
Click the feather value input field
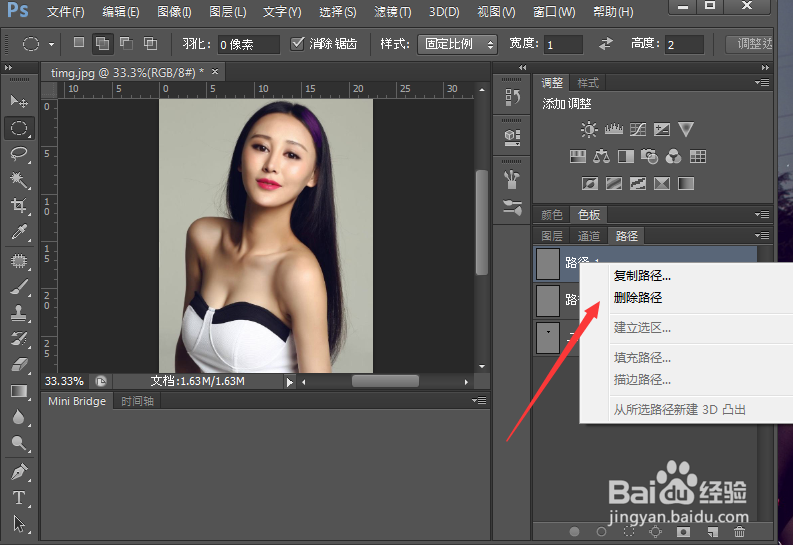(248, 44)
